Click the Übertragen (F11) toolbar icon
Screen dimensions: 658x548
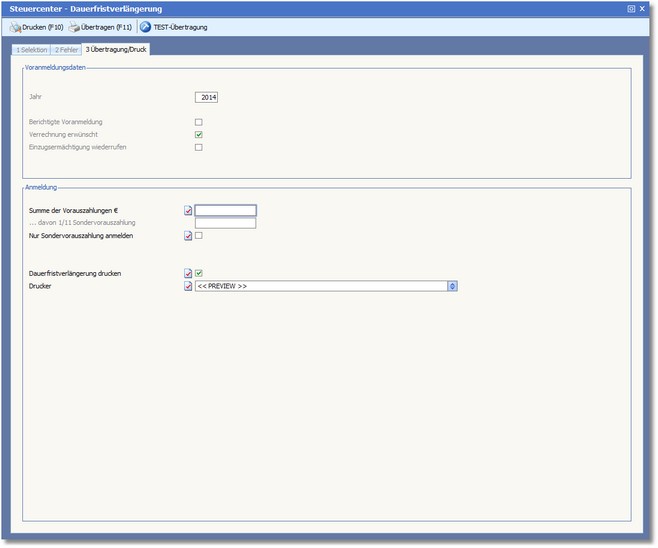[75, 27]
